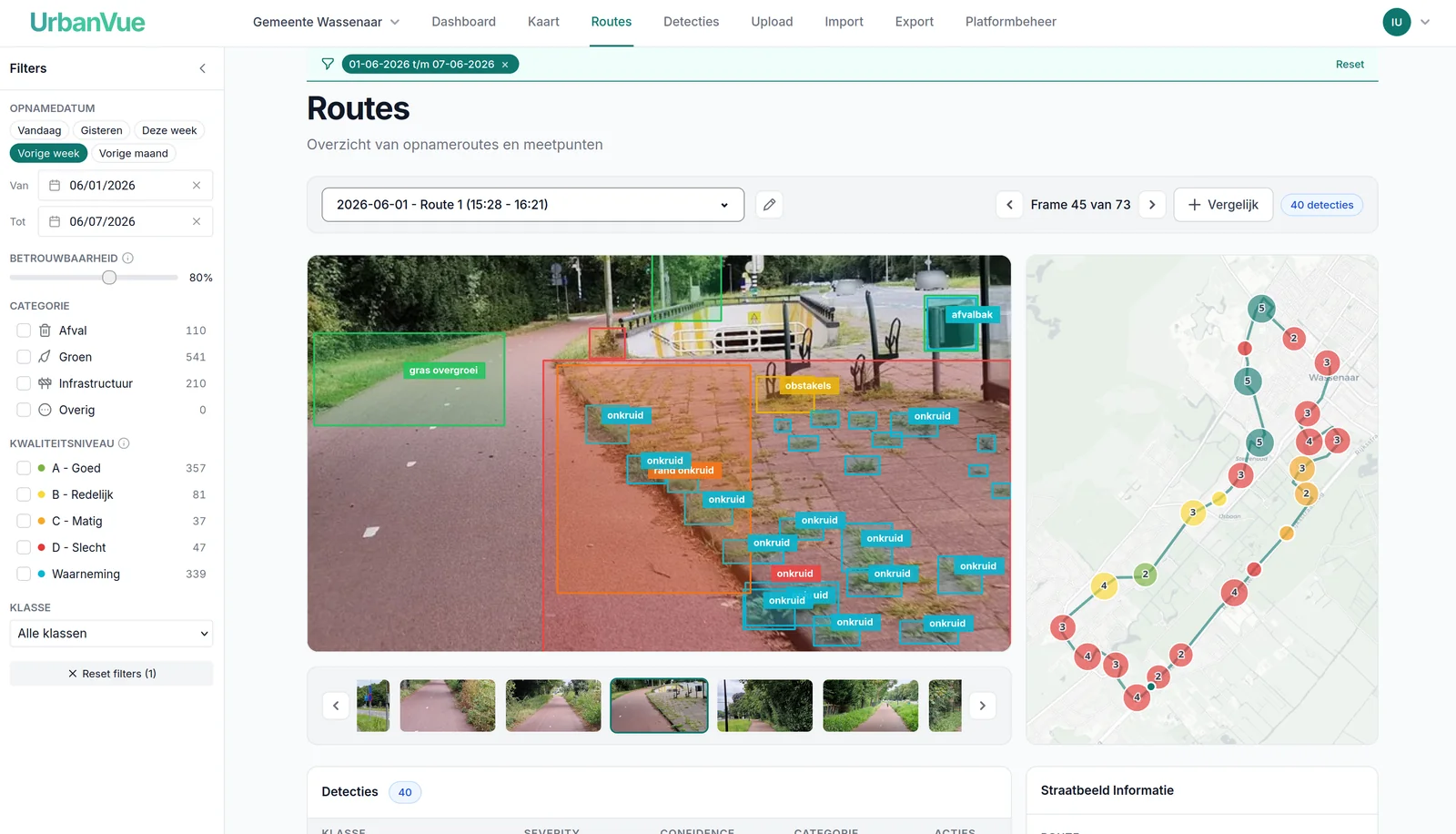
Task: Check the C - Matig quality checkbox
Action: pyautogui.click(x=24, y=521)
